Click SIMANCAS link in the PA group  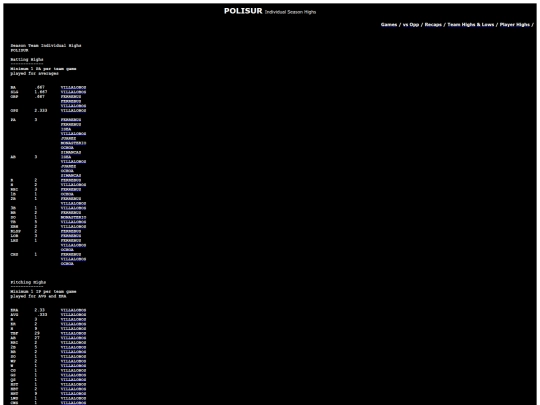(x=71, y=152)
